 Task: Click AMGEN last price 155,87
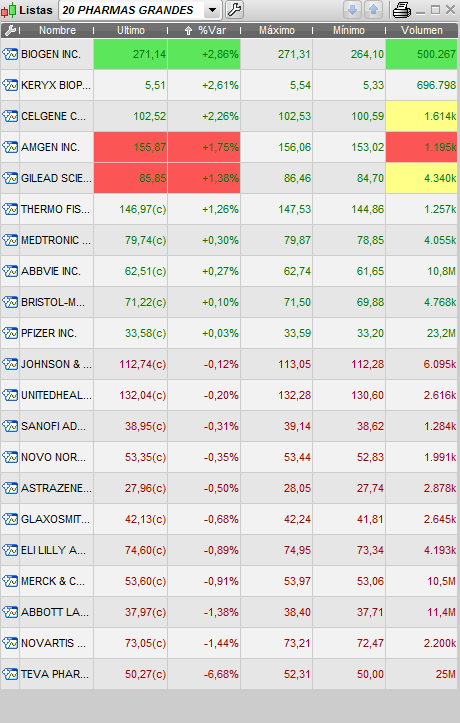pyautogui.click(x=149, y=147)
